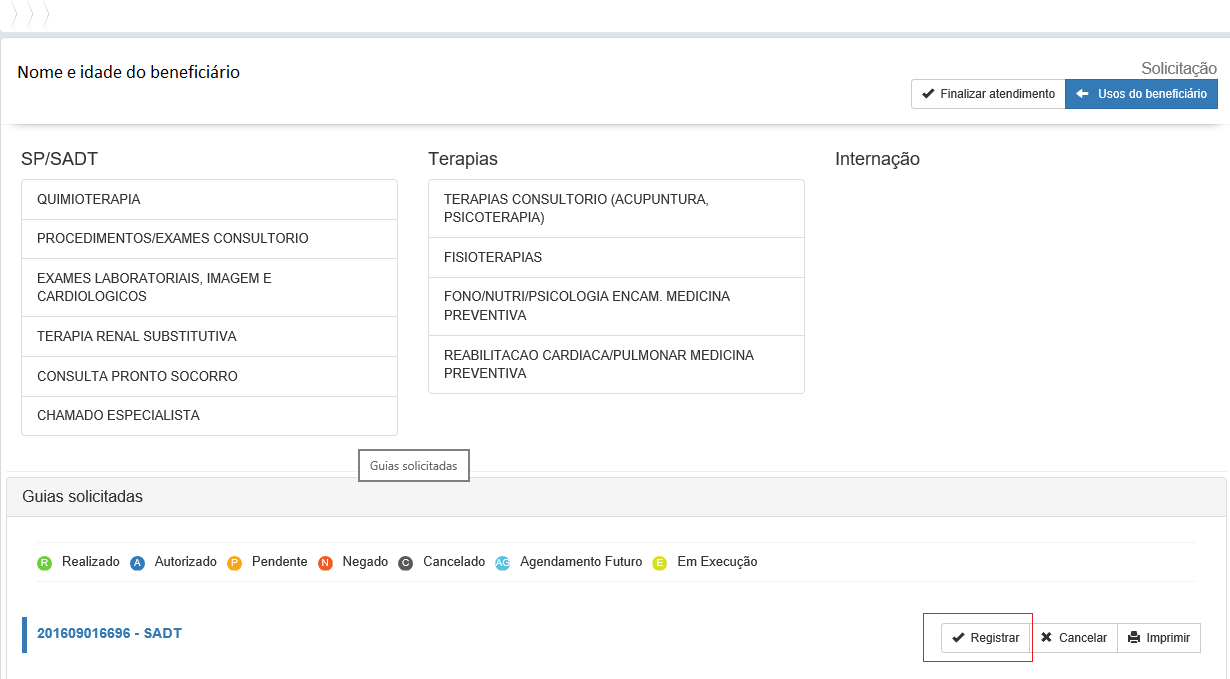Viewport: 1230px width, 679px height.
Task: Click the printer icon on Imprimir
Action: (x=1135, y=637)
